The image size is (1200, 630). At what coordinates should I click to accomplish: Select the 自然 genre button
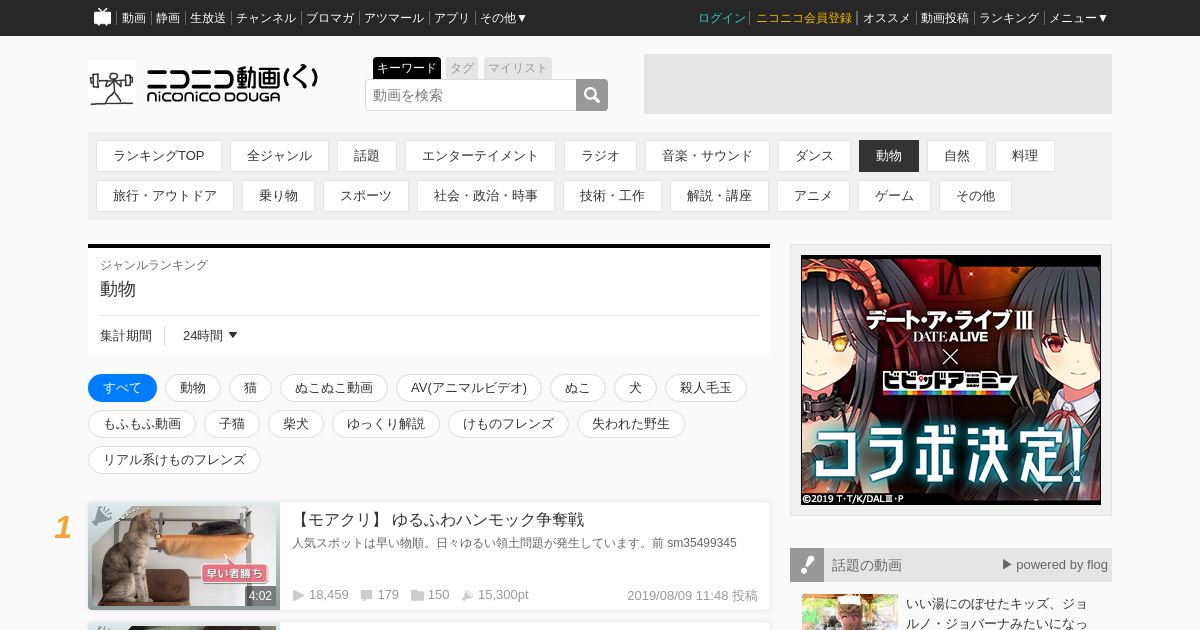(x=957, y=156)
